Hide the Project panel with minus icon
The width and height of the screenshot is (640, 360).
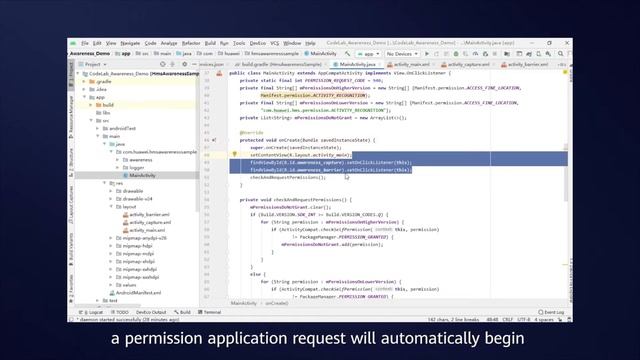pyautogui.click(x=194, y=64)
